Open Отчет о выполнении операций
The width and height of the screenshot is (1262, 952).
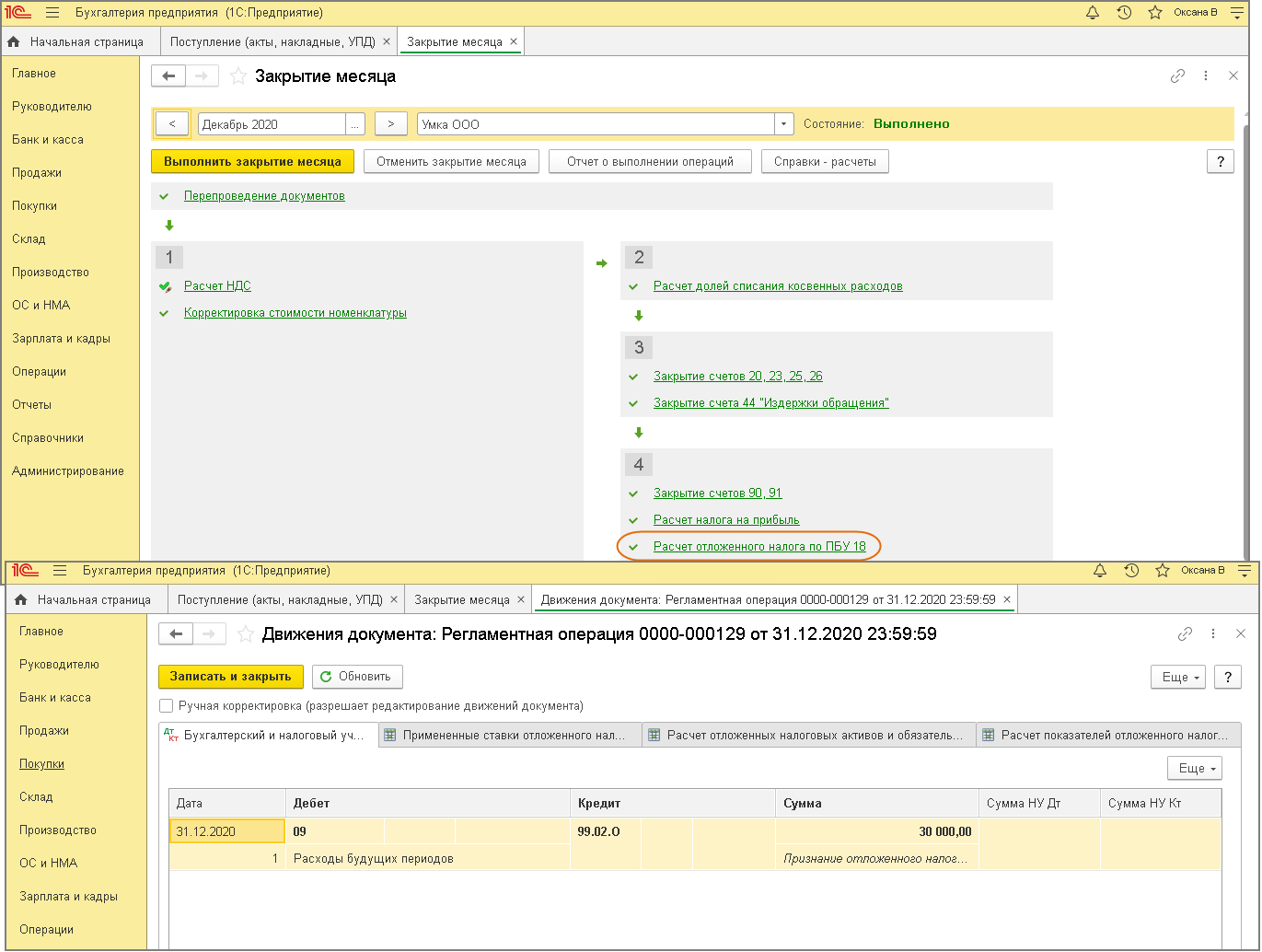[x=651, y=162]
